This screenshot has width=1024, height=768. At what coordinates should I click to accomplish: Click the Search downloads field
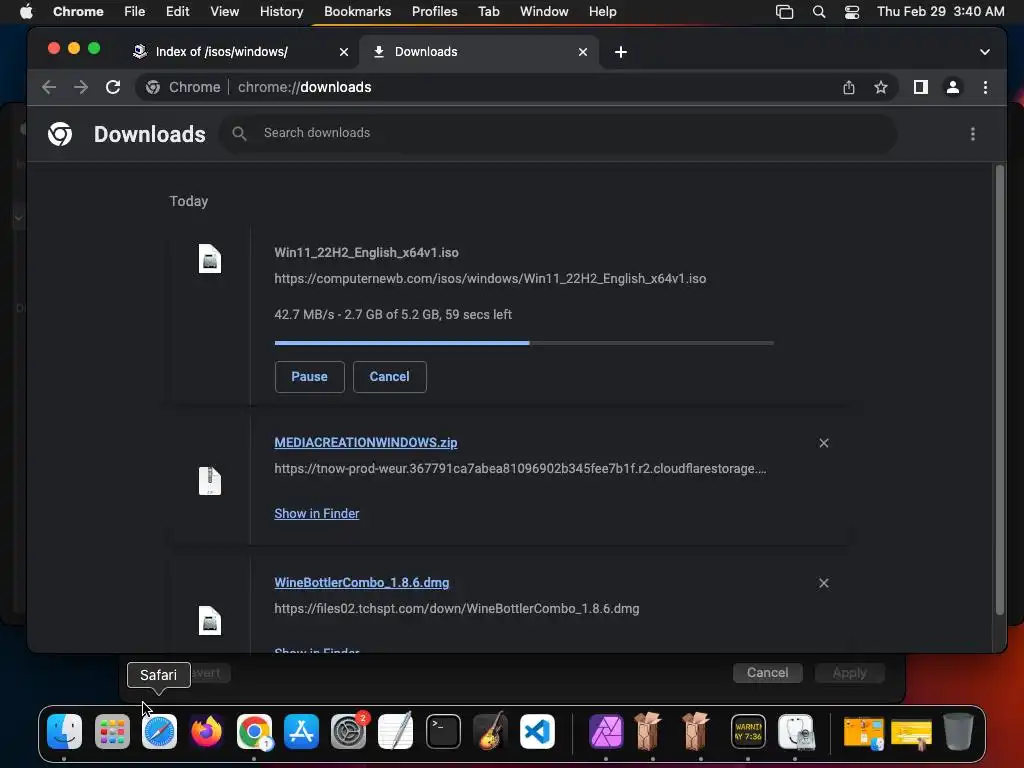tap(558, 133)
